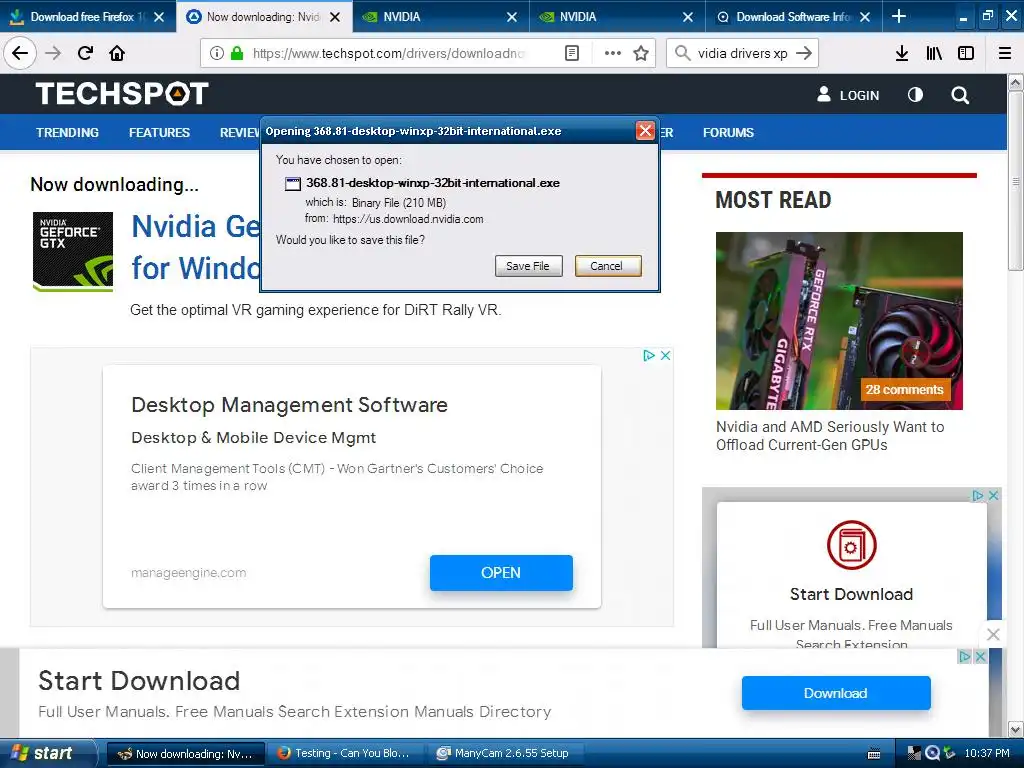Open the TRENDING nav menu
Viewport: 1024px width, 768px height.
pos(67,133)
